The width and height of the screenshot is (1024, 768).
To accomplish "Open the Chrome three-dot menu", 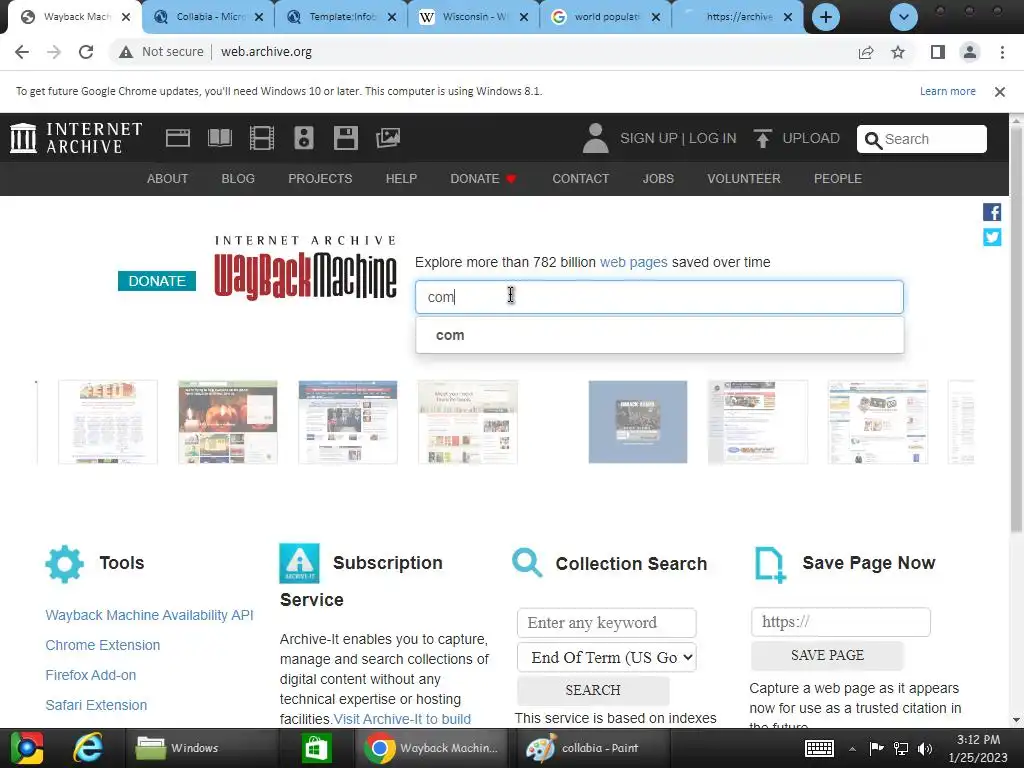I will tap(1002, 52).
